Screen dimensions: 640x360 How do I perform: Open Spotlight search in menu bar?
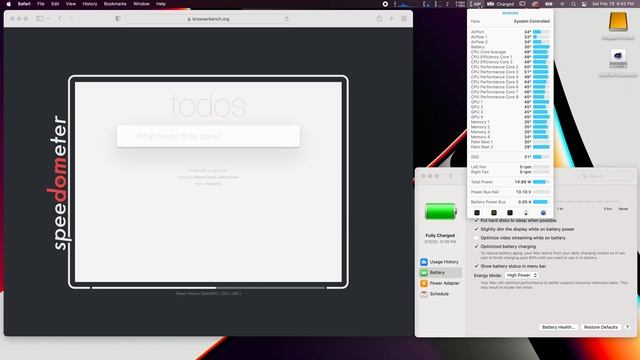(x=573, y=4)
